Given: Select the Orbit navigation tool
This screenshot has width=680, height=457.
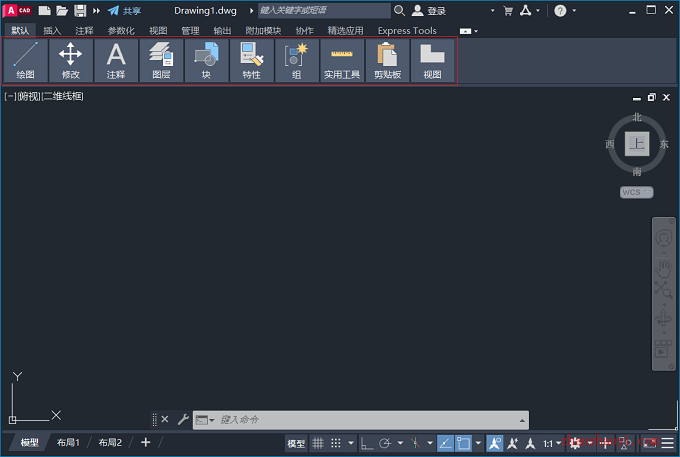Looking at the screenshot, I should pyautogui.click(x=663, y=318).
